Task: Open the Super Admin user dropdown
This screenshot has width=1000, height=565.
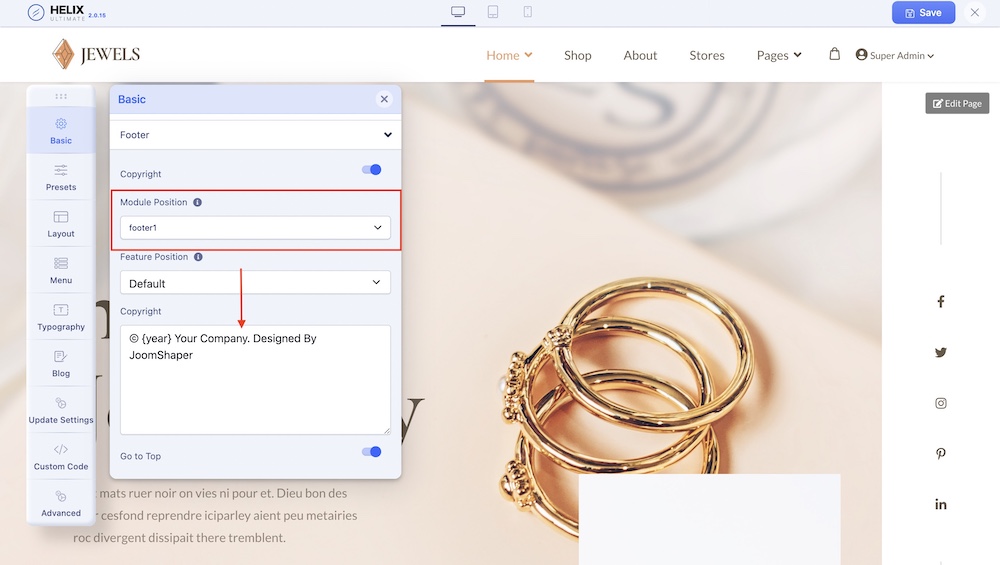Action: point(895,55)
